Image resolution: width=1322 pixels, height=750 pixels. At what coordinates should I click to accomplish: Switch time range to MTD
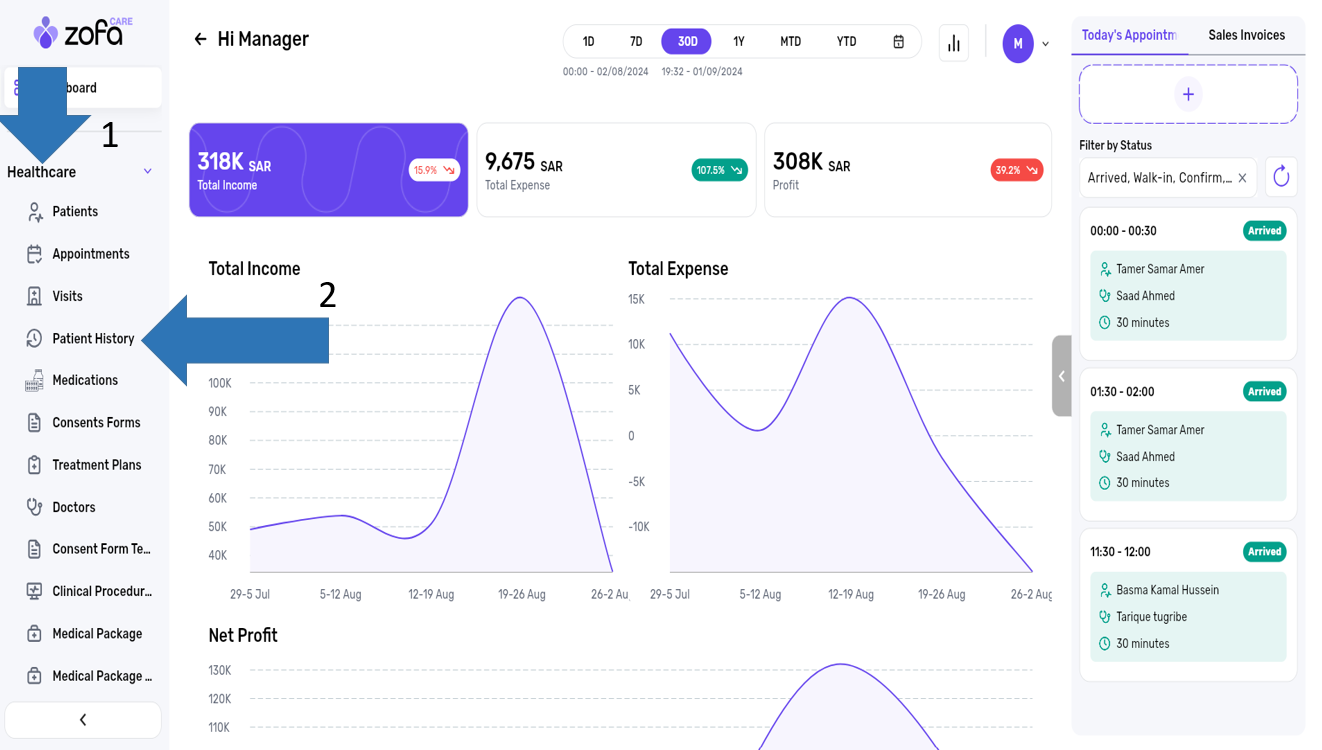[790, 42]
